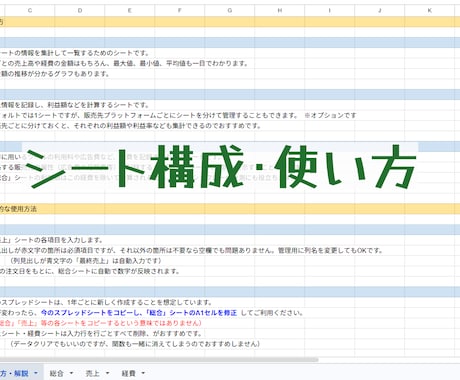The image size is (460, 380).
Task: Click the row mentioning 「最終売上」は自動入力です
Action: click(x=86, y=261)
